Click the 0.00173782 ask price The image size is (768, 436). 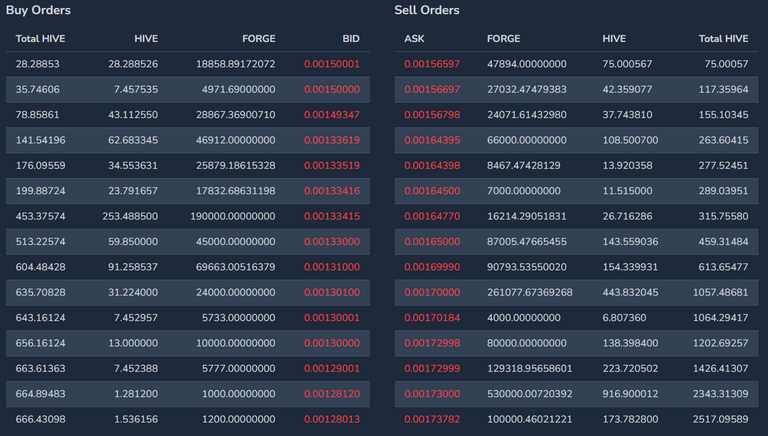[x=432, y=419]
